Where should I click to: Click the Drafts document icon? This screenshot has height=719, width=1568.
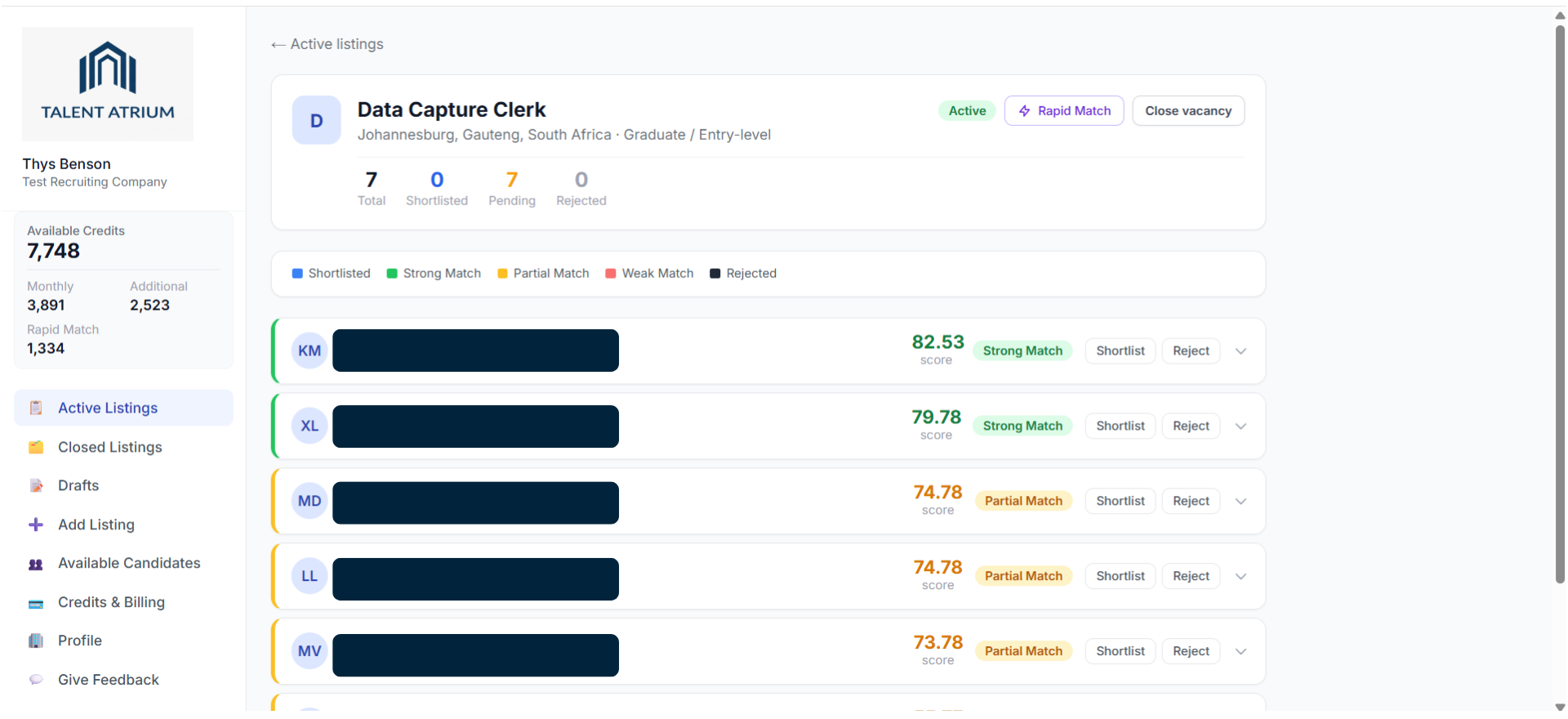click(x=36, y=485)
